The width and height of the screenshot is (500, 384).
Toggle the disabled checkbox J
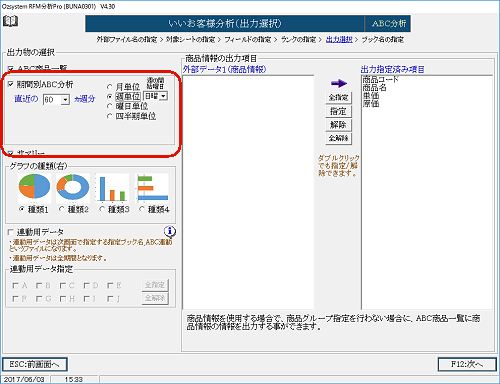[x=110, y=299]
